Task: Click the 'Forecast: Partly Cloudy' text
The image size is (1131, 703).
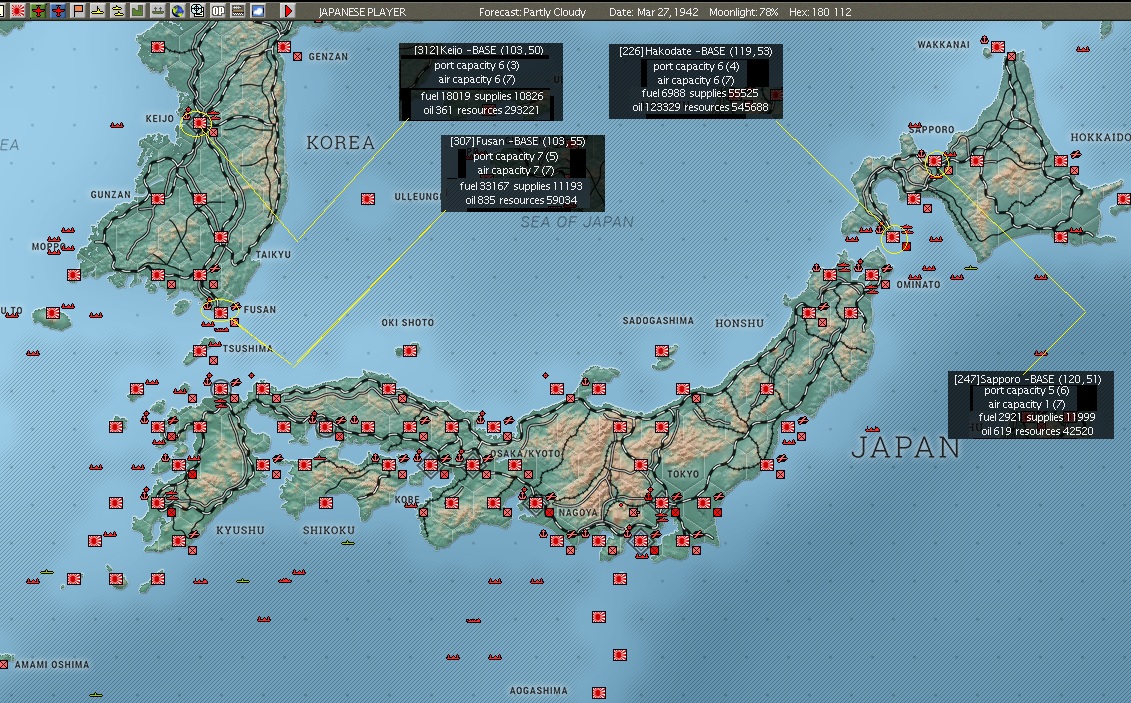Action: pos(532,12)
